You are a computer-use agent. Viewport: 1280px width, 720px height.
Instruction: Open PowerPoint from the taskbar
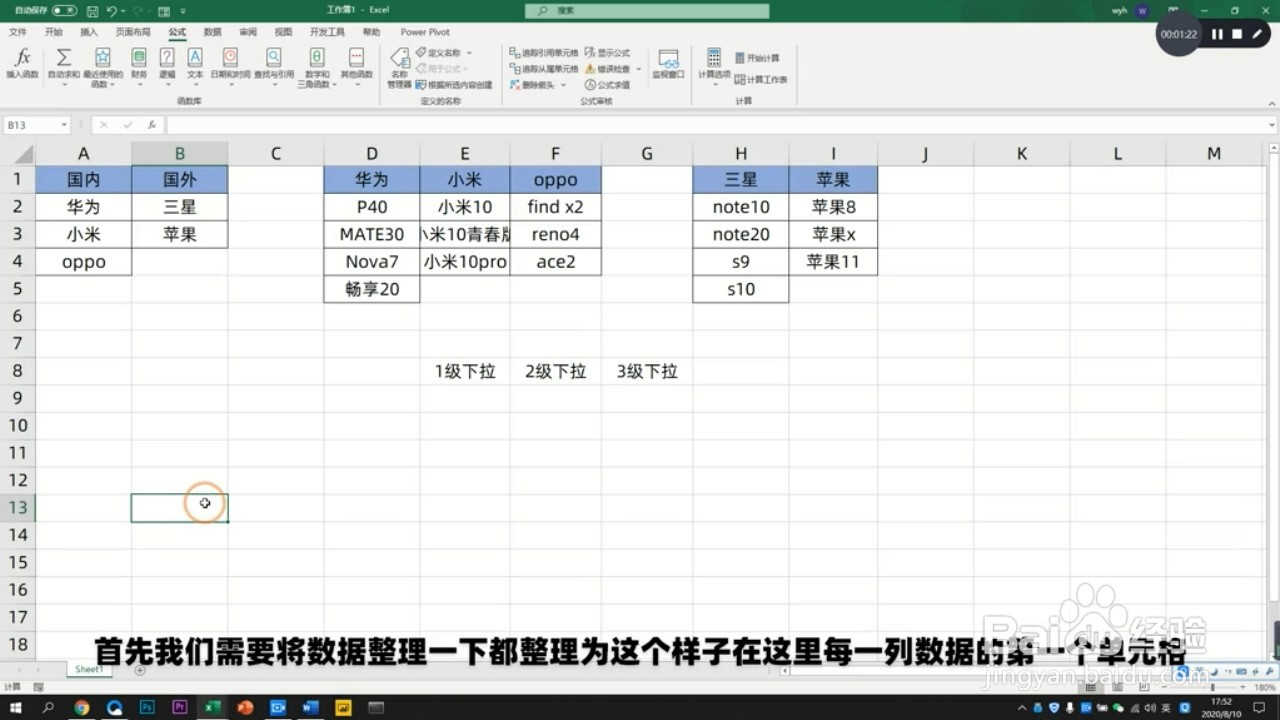point(245,707)
